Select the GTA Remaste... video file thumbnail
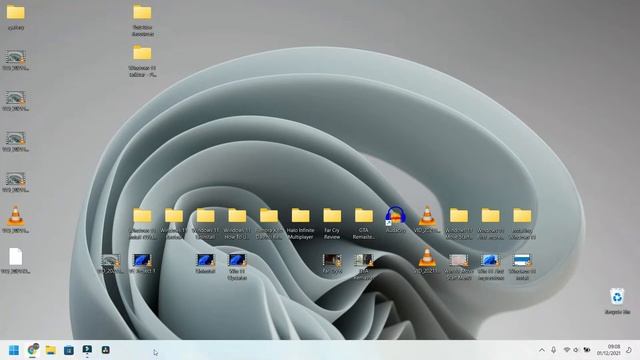The width and height of the screenshot is (640, 360). [x=364, y=266]
